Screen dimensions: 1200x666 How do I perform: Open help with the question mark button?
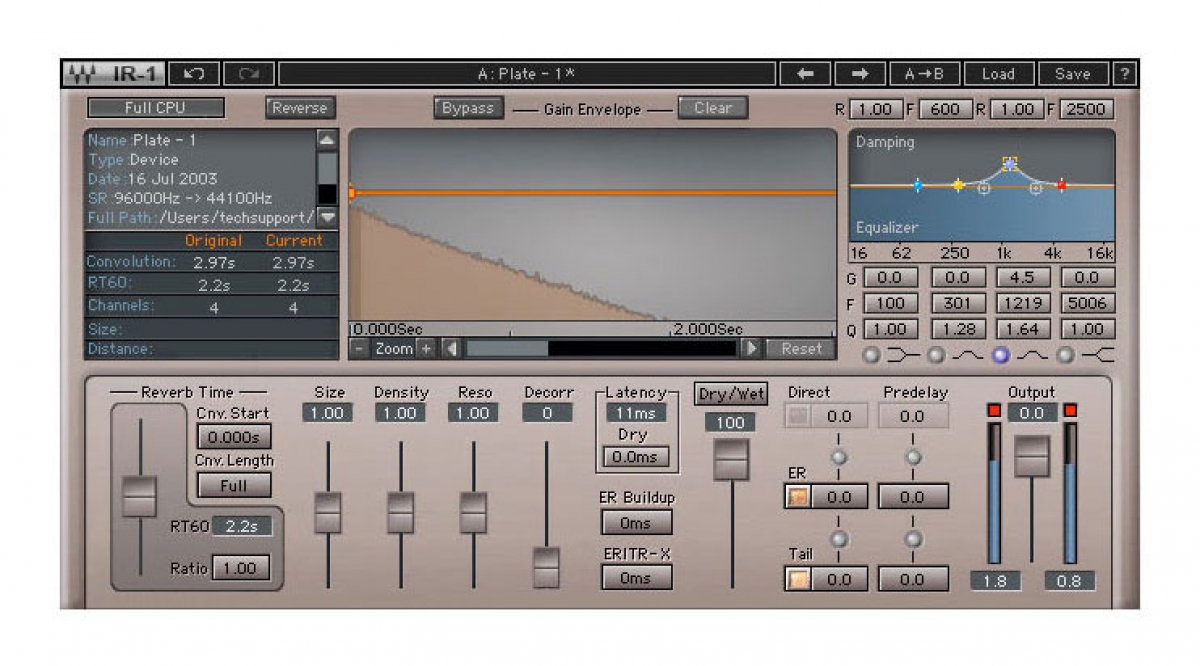1125,74
